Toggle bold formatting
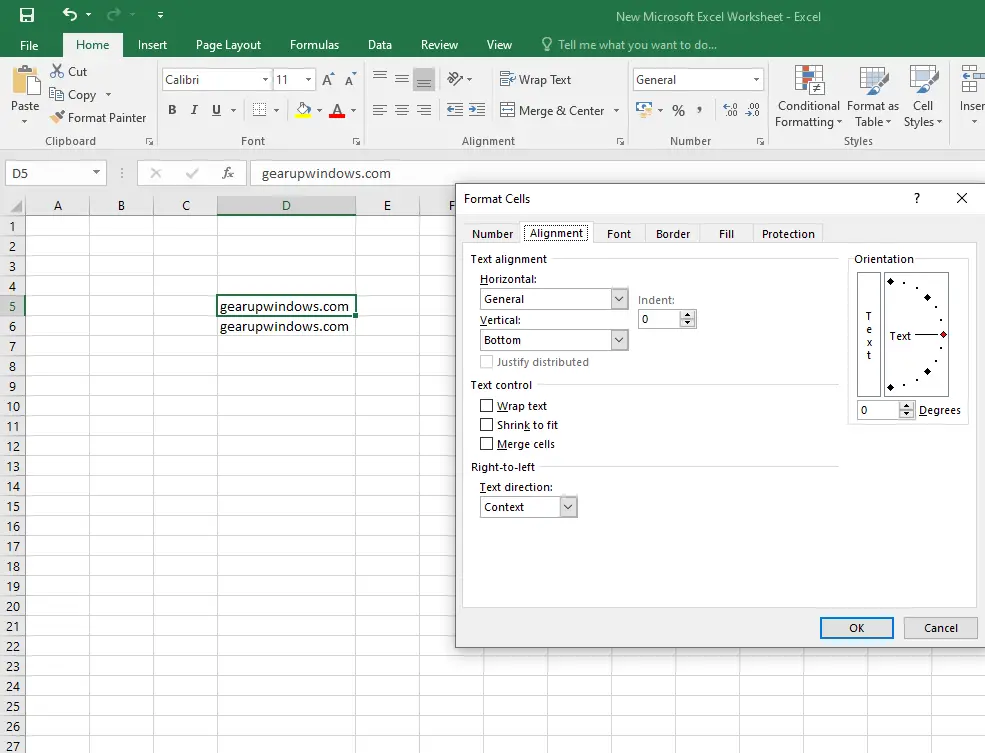This screenshot has width=985, height=753. point(172,111)
